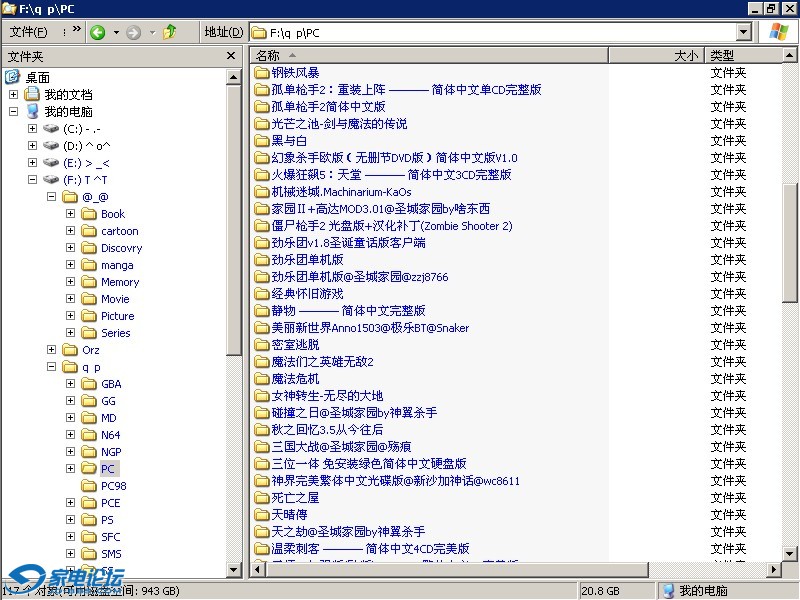
Task: Expand the Series folder node
Action: 70,332
